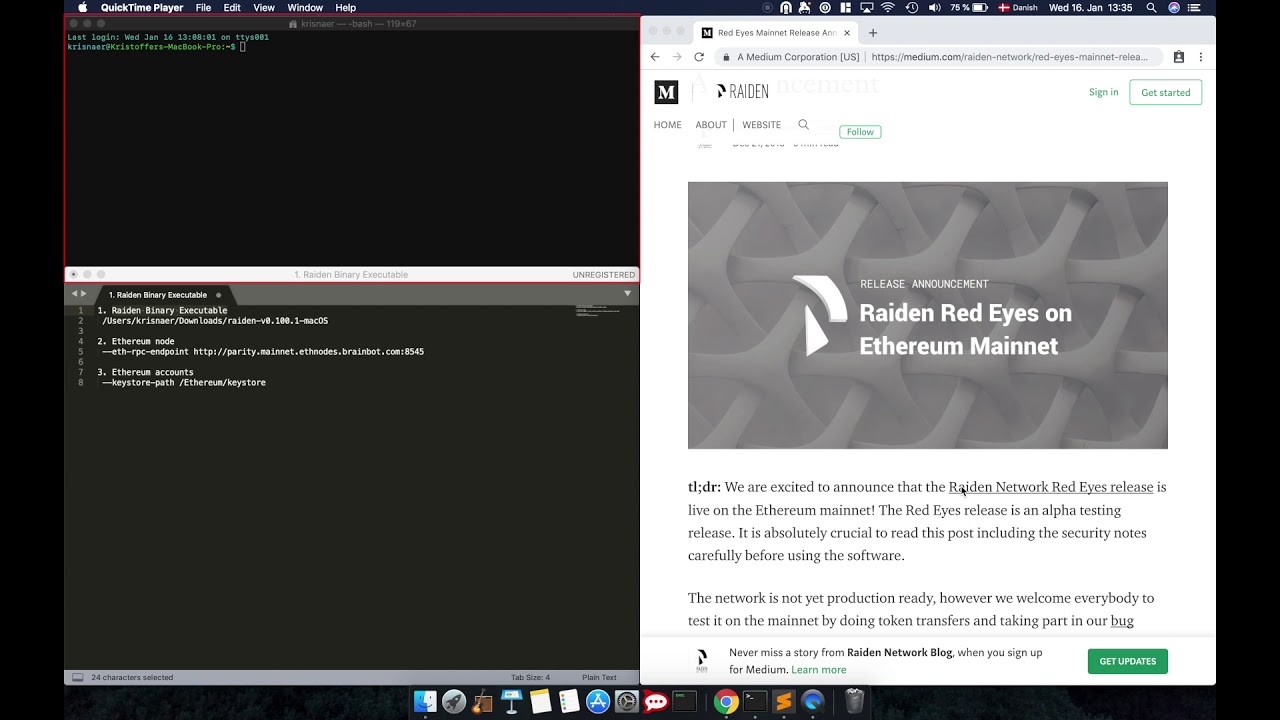
Task: Open the Raiden Network Red Eyes release link
Action: [x=1051, y=487]
